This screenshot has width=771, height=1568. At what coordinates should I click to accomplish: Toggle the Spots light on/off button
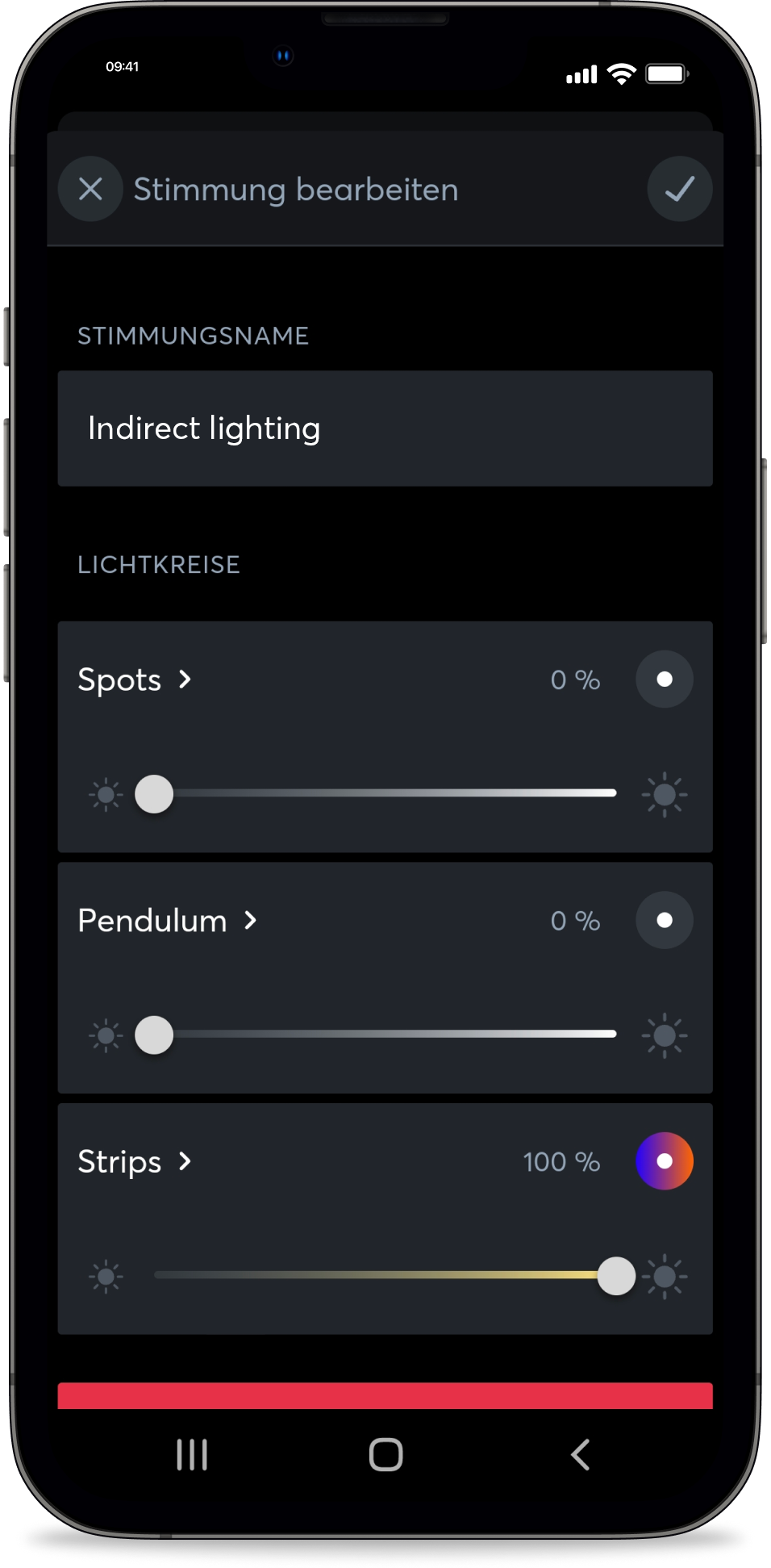click(664, 679)
